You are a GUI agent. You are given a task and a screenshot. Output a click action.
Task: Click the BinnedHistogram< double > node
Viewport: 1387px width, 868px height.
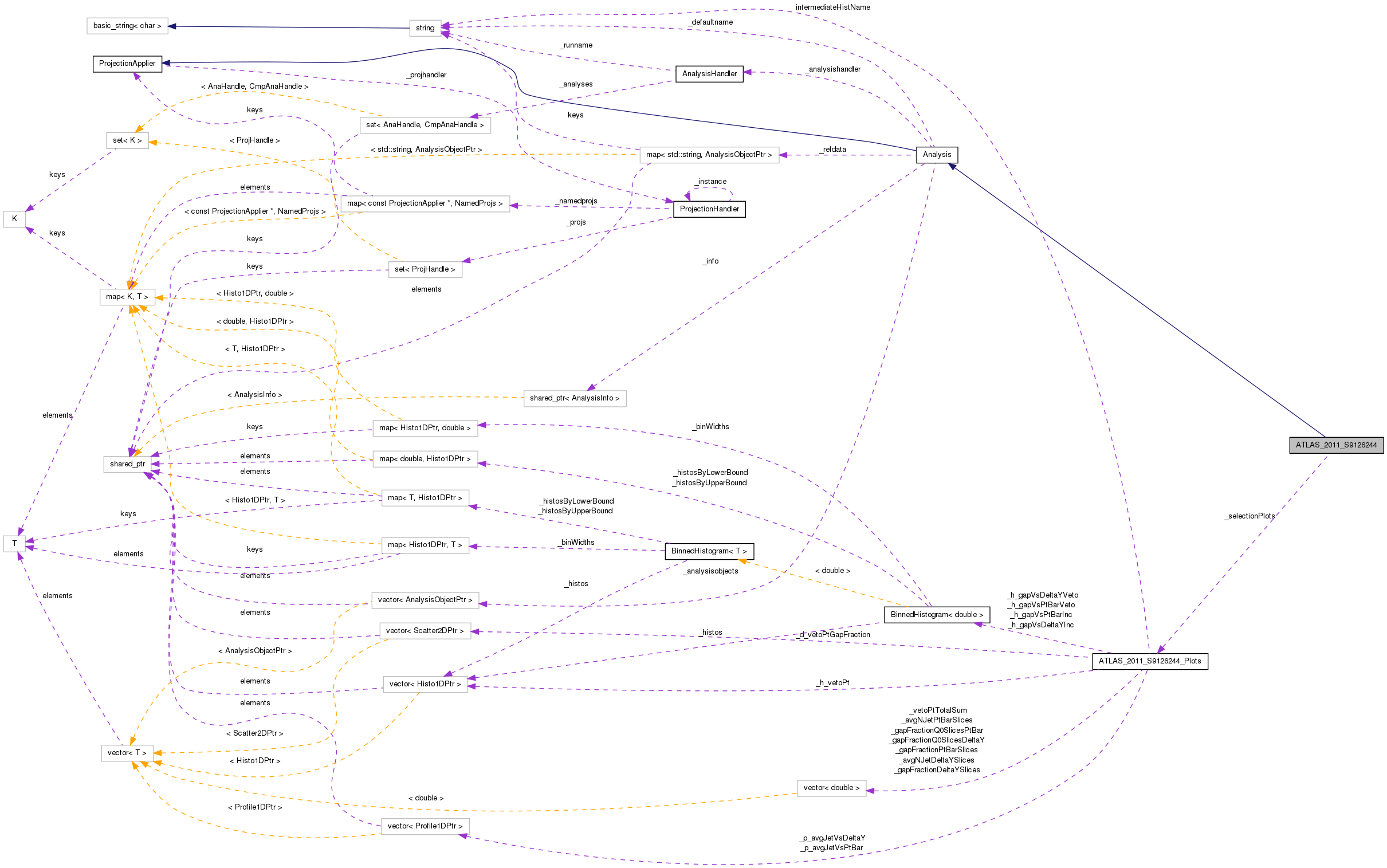pos(937,615)
